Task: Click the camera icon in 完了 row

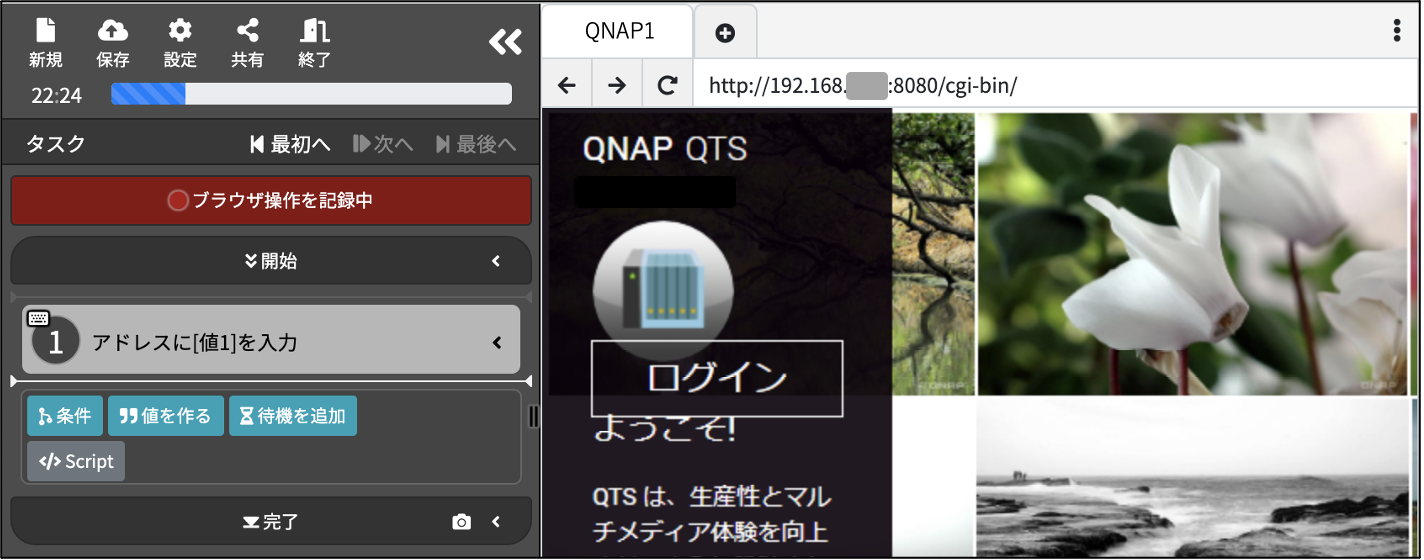Action: pyautogui.click(x=461, y=522)
